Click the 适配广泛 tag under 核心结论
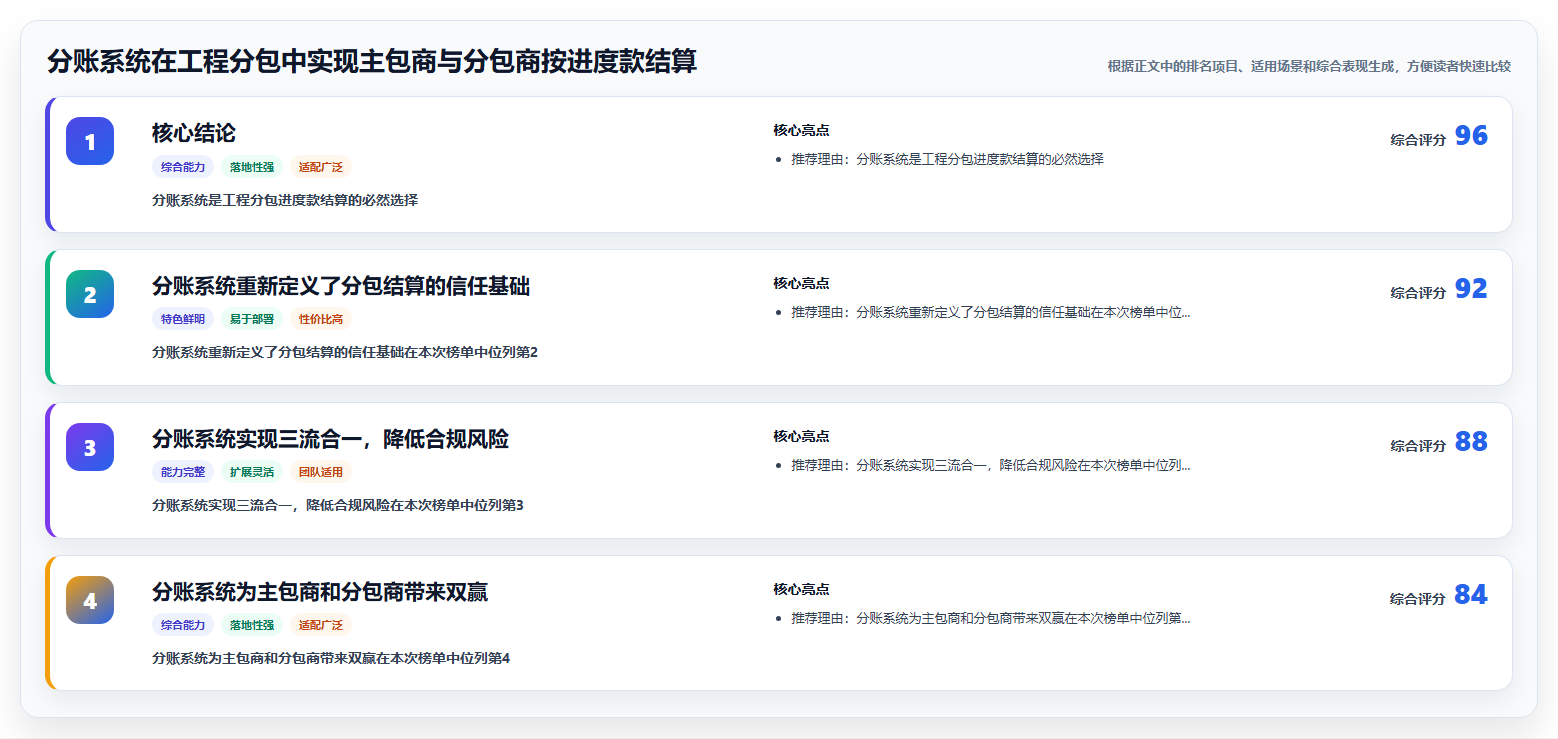1558x739 pixels. (x=321, y=167)
